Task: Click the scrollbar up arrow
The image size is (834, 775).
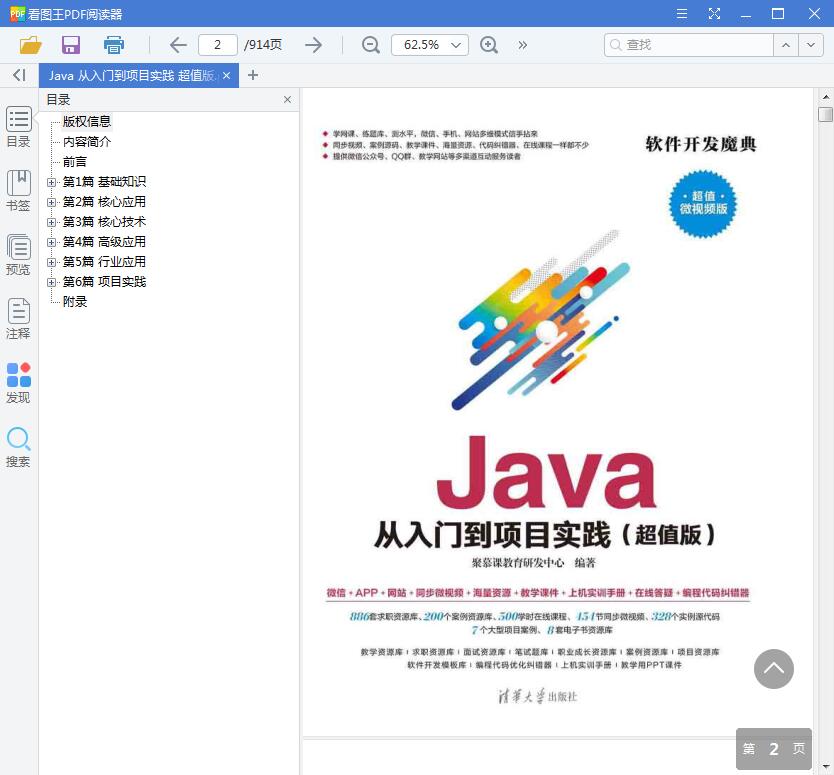Action: pos(825,97)
